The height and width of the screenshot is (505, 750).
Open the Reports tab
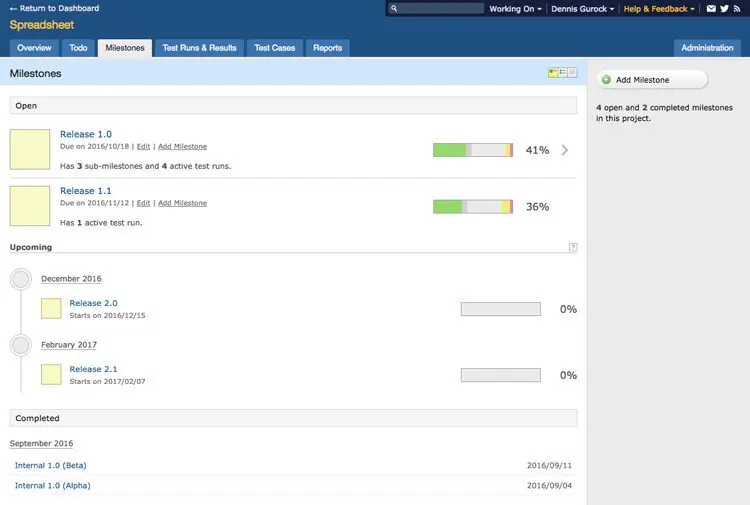(x=328, y=48)
